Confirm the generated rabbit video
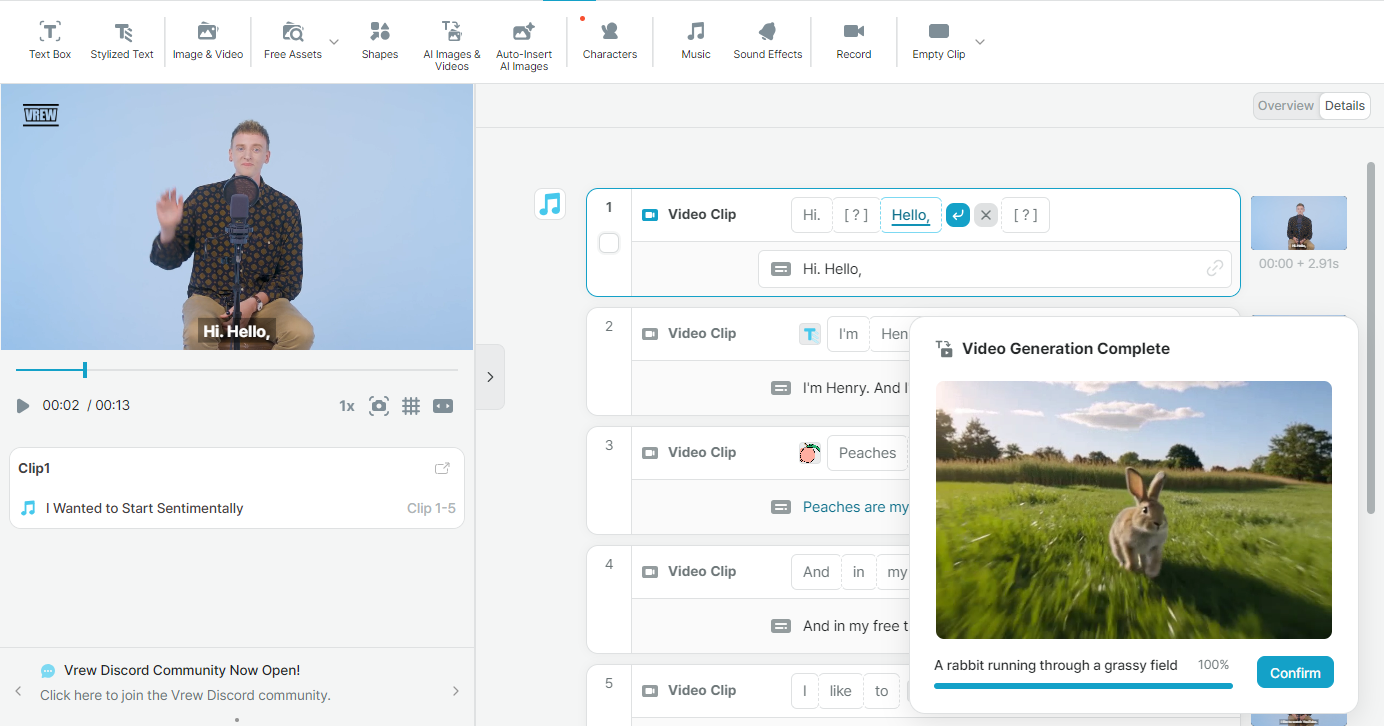Viewport: 1384px width, 726px height. [1295, 673]
